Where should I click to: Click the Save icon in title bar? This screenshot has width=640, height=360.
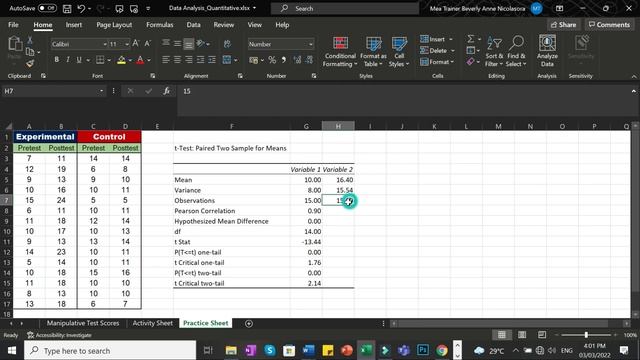pos(67,8)
